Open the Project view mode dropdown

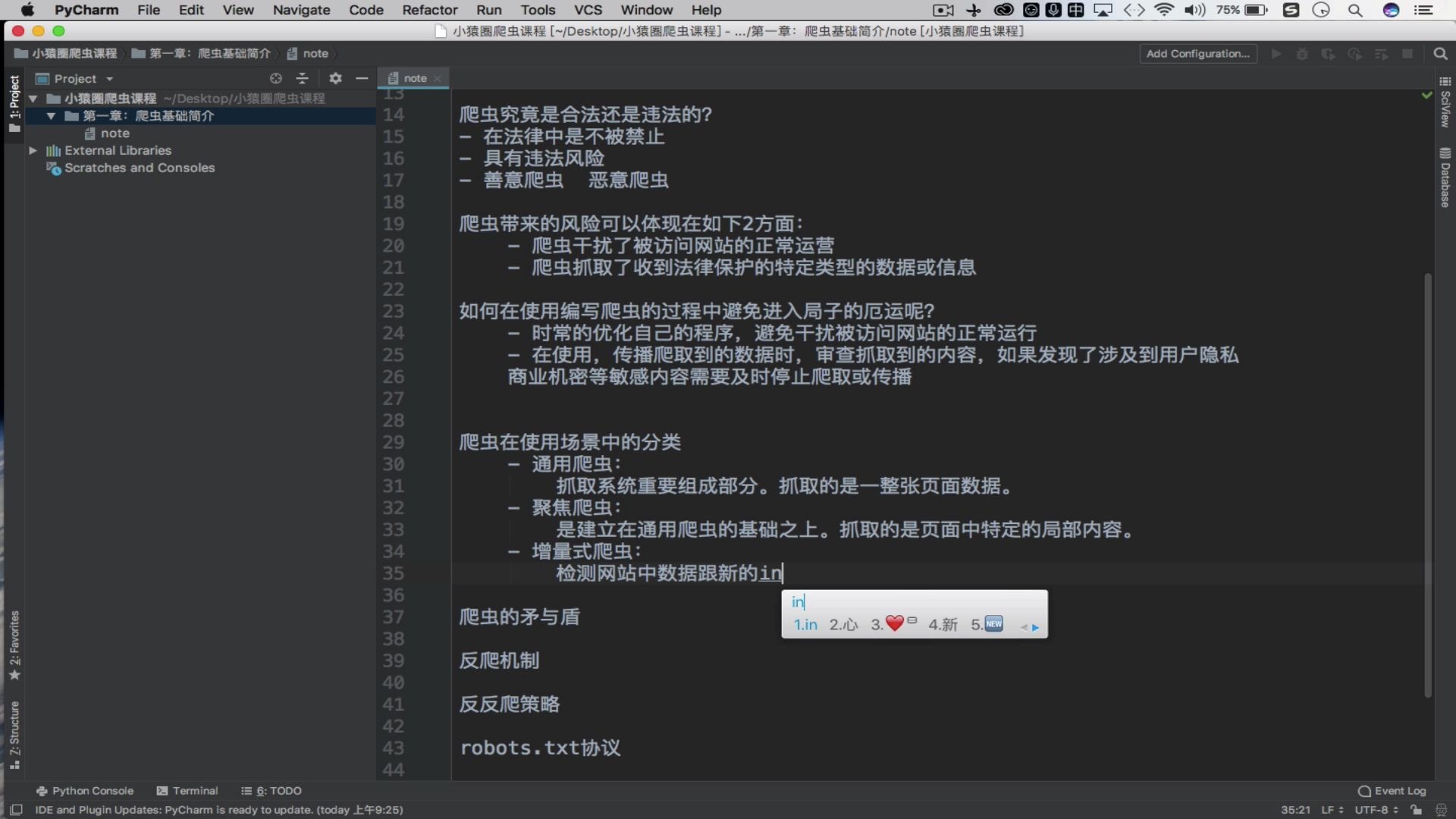click(108, 78)
